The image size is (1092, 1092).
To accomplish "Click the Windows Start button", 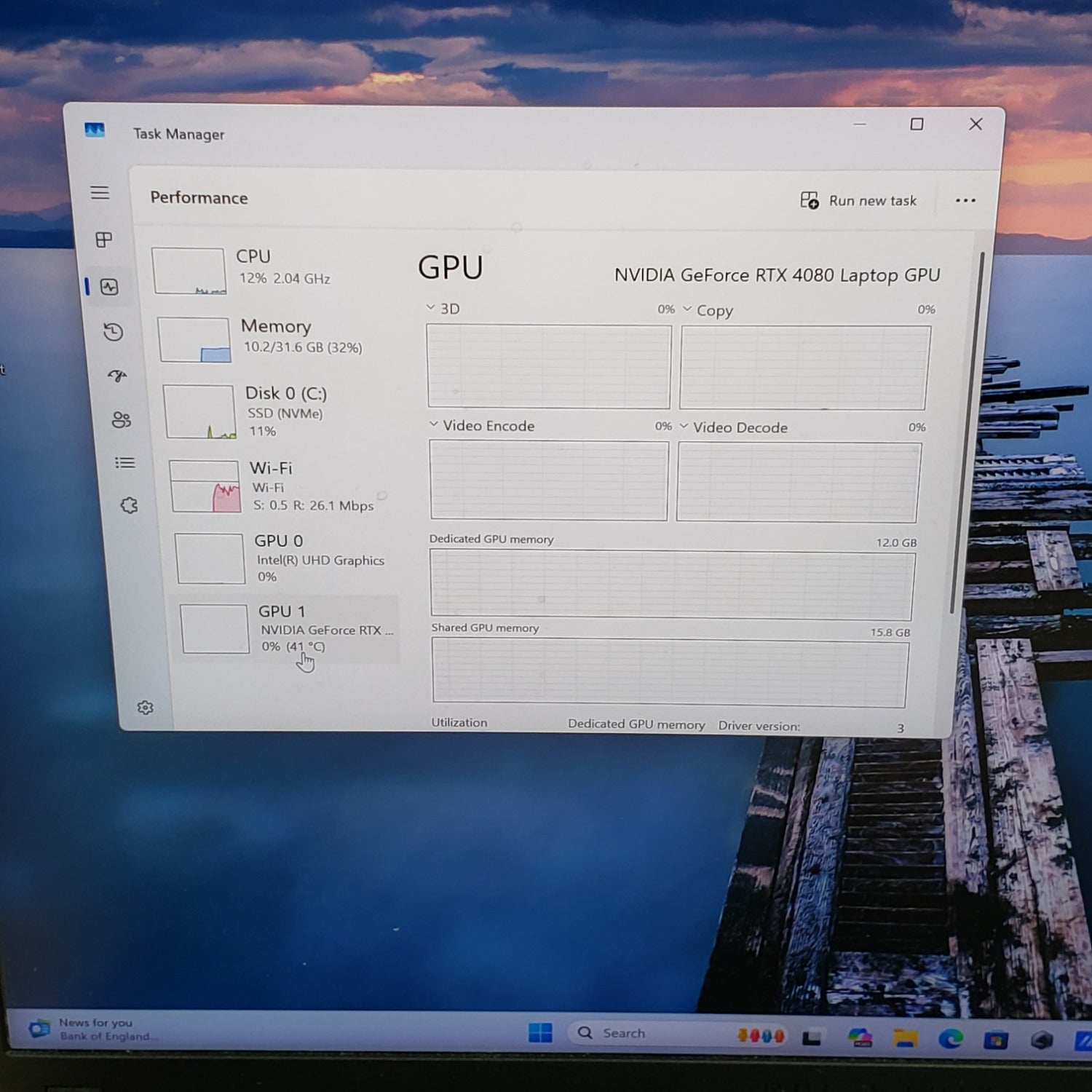I will (540, 1033).
